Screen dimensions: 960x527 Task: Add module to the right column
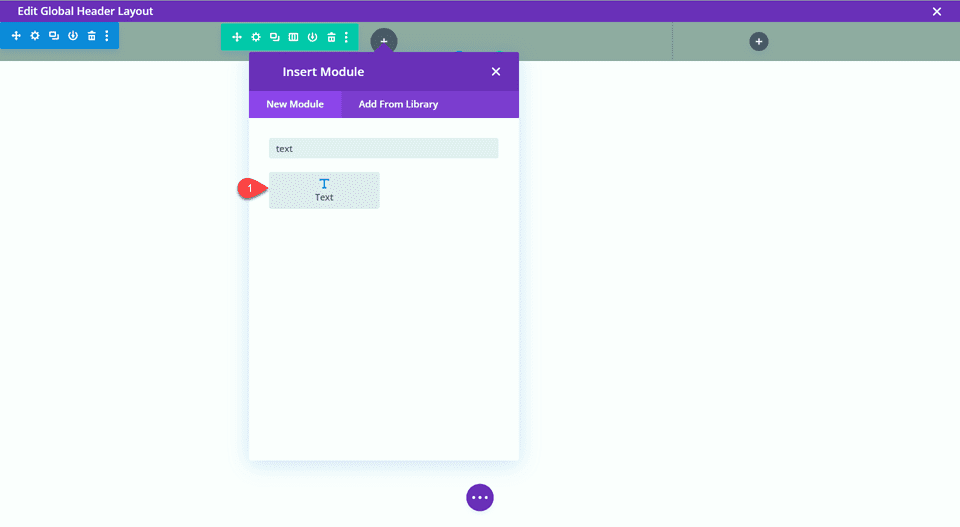tap(759, 42)
